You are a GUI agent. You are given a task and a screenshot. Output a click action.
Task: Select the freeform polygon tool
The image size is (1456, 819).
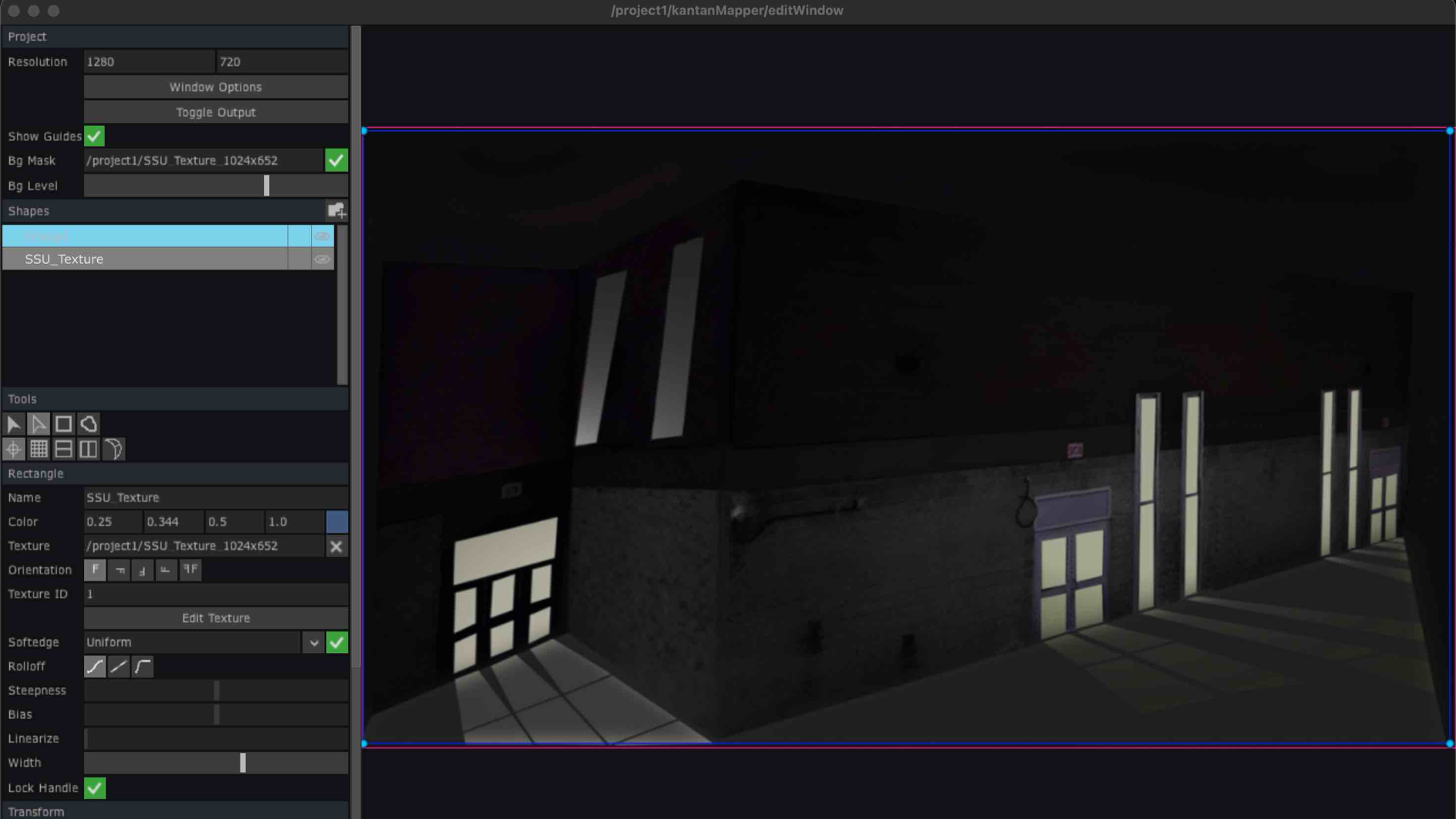(x=88, y=424)
